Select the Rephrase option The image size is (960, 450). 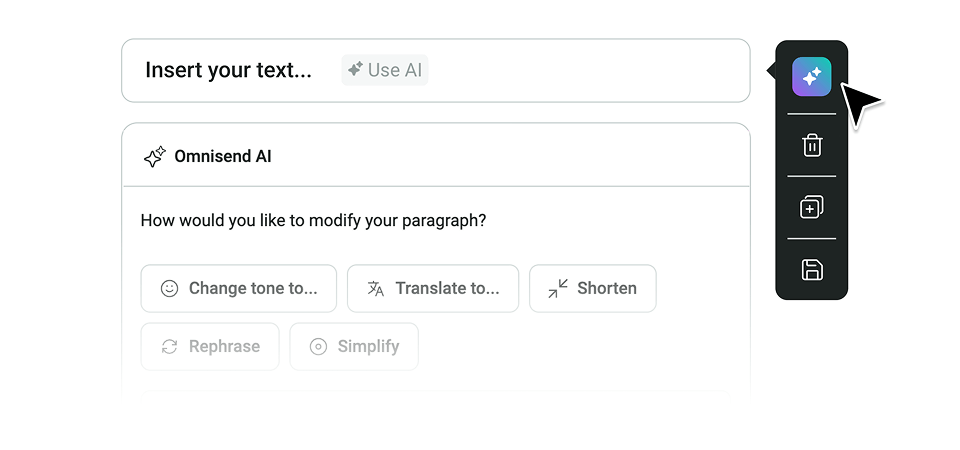coord(210,347)
